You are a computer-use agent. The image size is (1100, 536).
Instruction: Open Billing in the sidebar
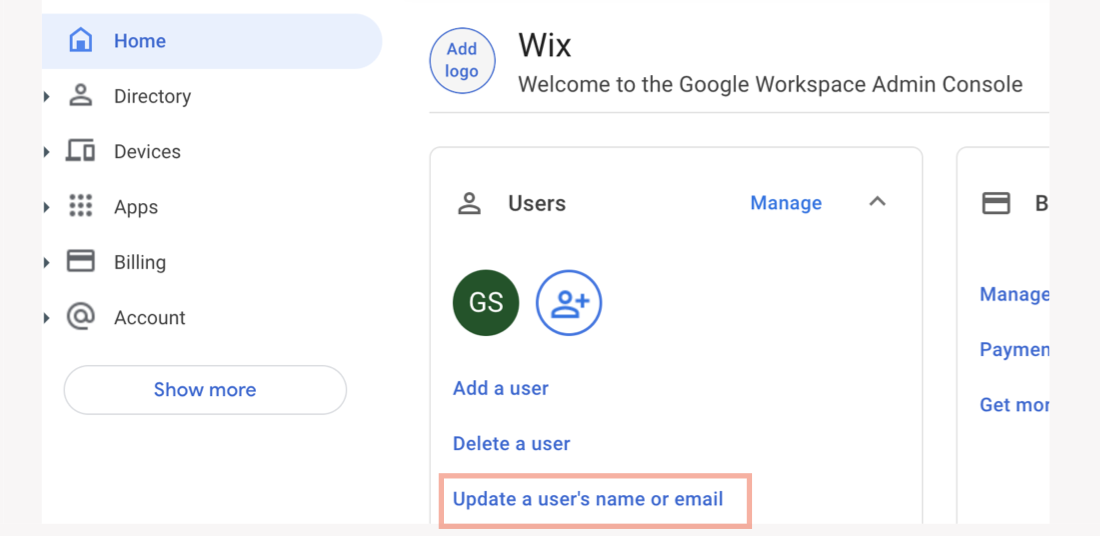(x=140, y=262)
